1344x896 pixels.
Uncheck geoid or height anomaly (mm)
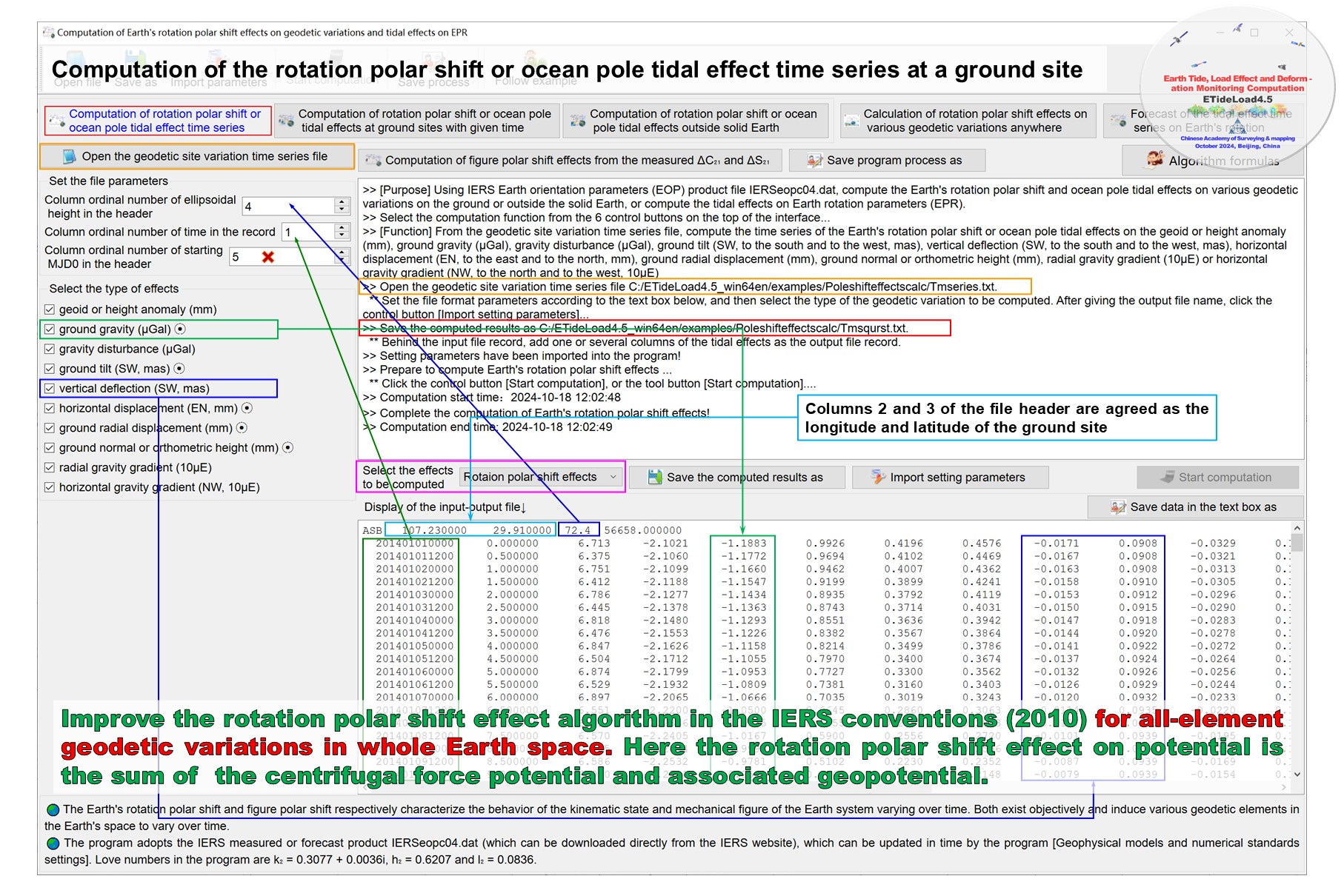coord(50,310)
